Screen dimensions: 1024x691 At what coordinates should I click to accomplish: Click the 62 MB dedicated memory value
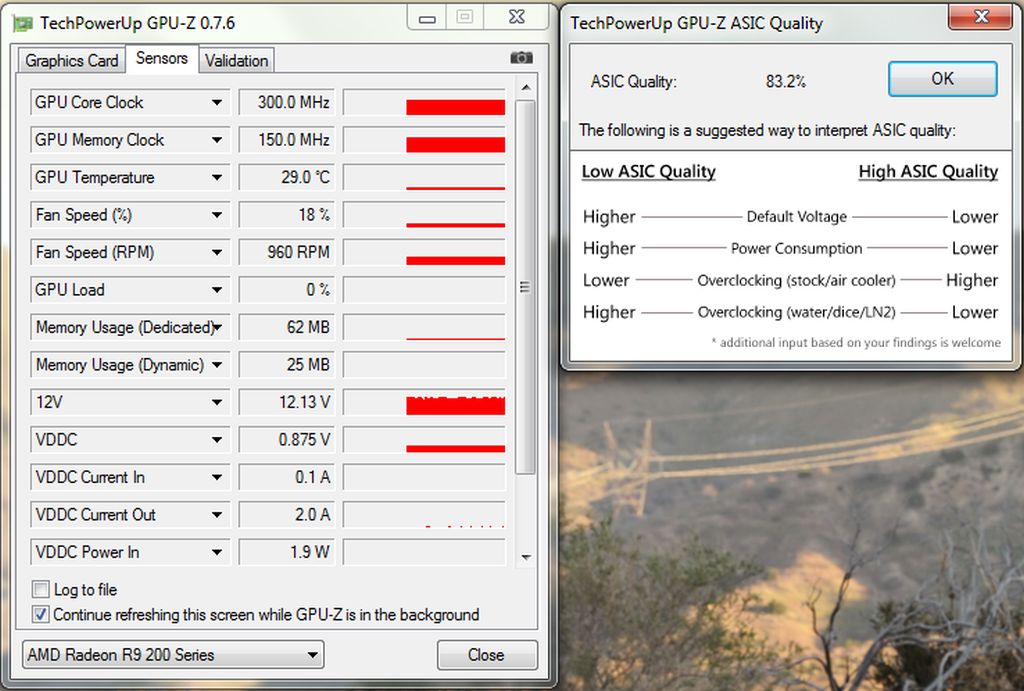tap(287, 327)
